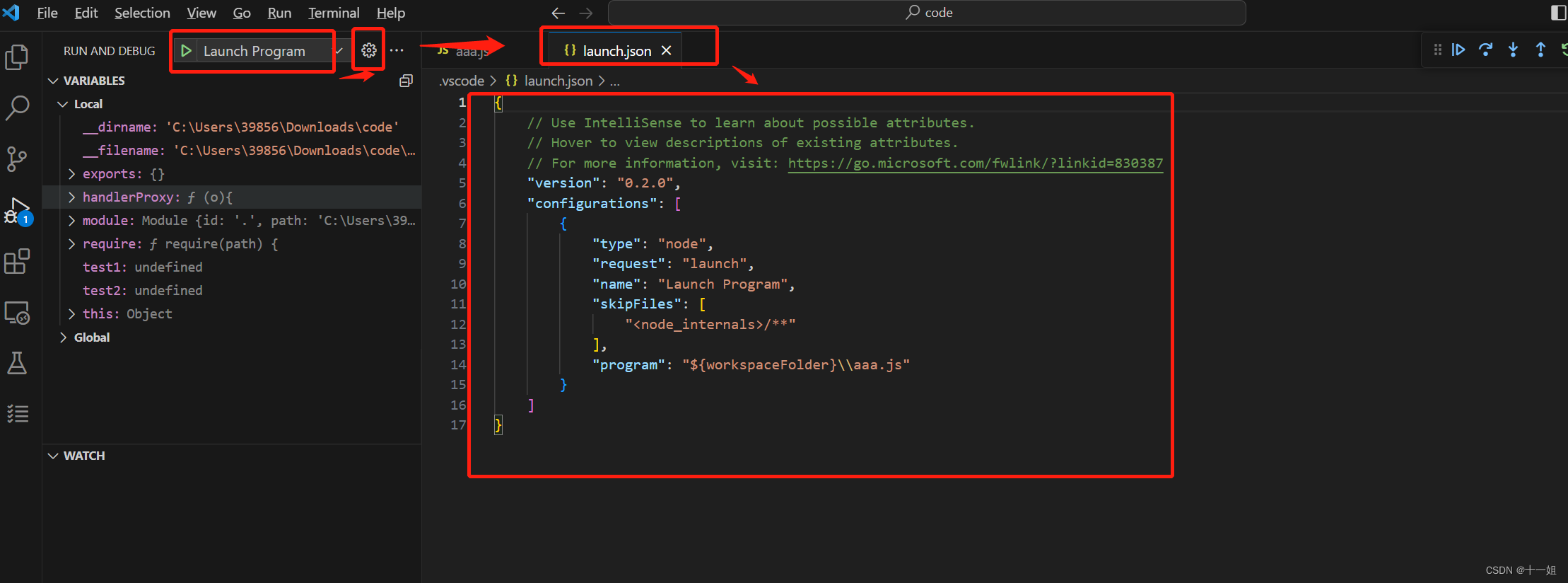Click line number 17 in the gutter
This screenshot has width=1568, height=583.
point(458,425)
